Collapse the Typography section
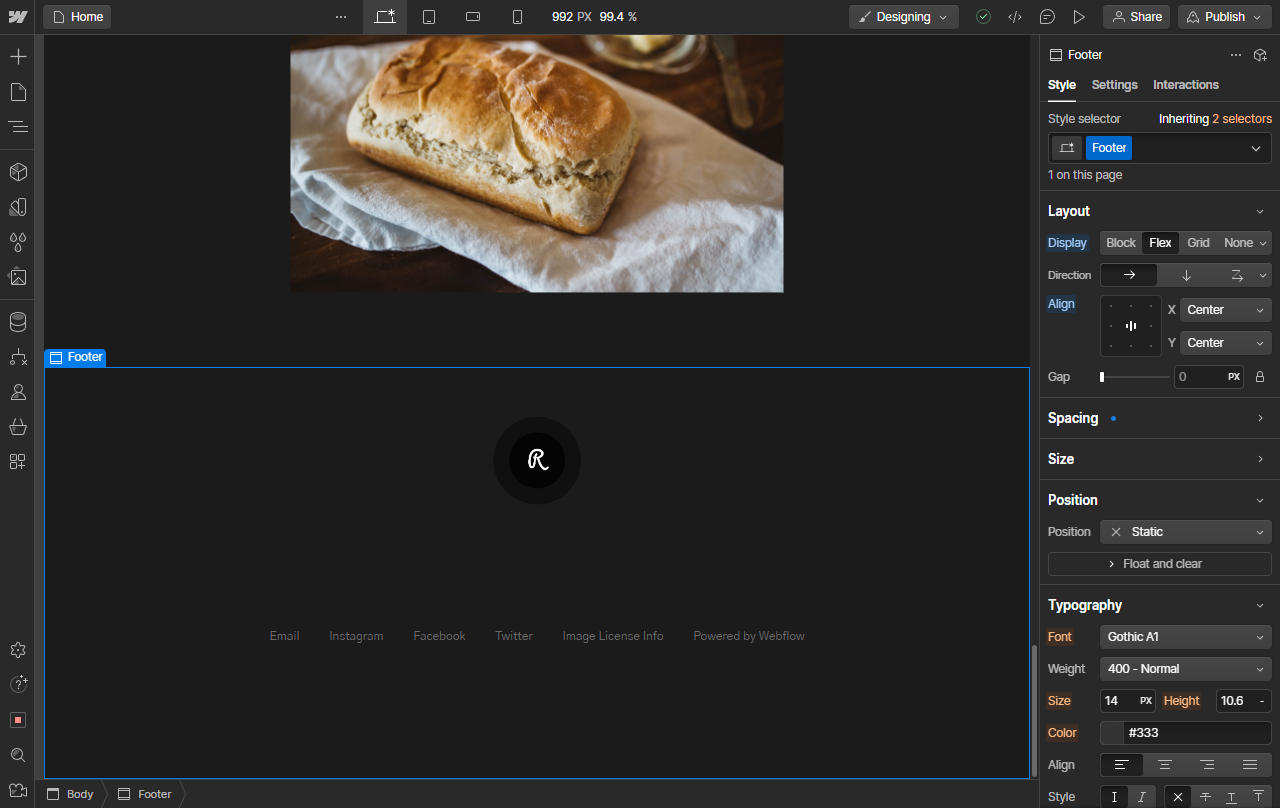This screenshot has width=1280, height=808. (1260, 605)
